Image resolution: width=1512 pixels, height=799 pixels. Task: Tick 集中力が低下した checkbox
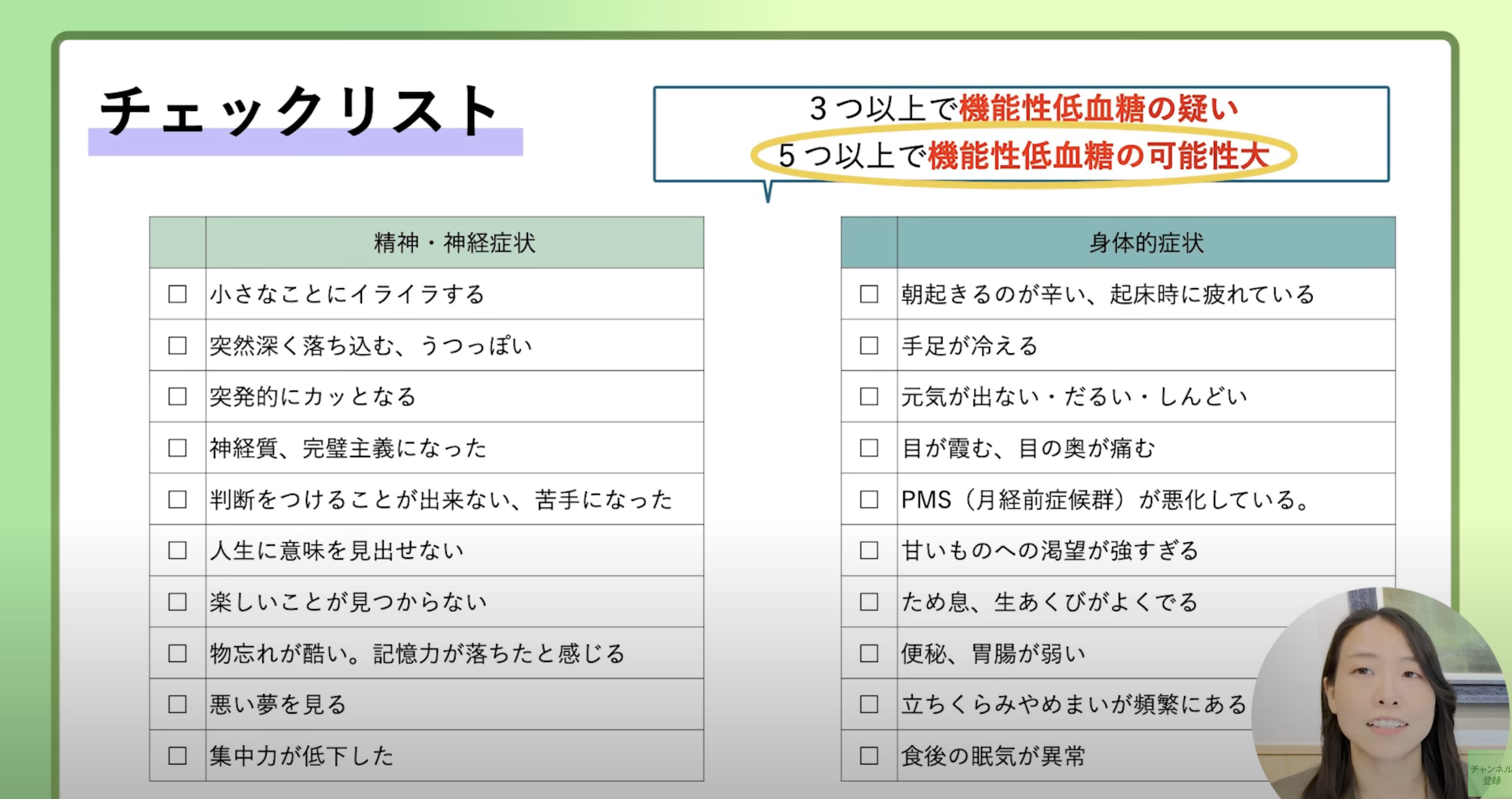pos(177,756)
